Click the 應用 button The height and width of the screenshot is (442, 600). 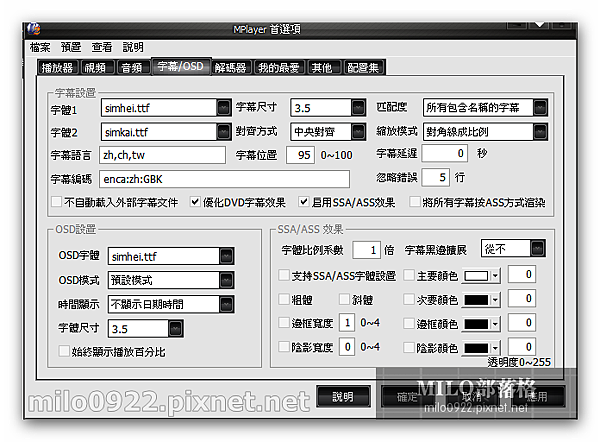click(537, 397)
